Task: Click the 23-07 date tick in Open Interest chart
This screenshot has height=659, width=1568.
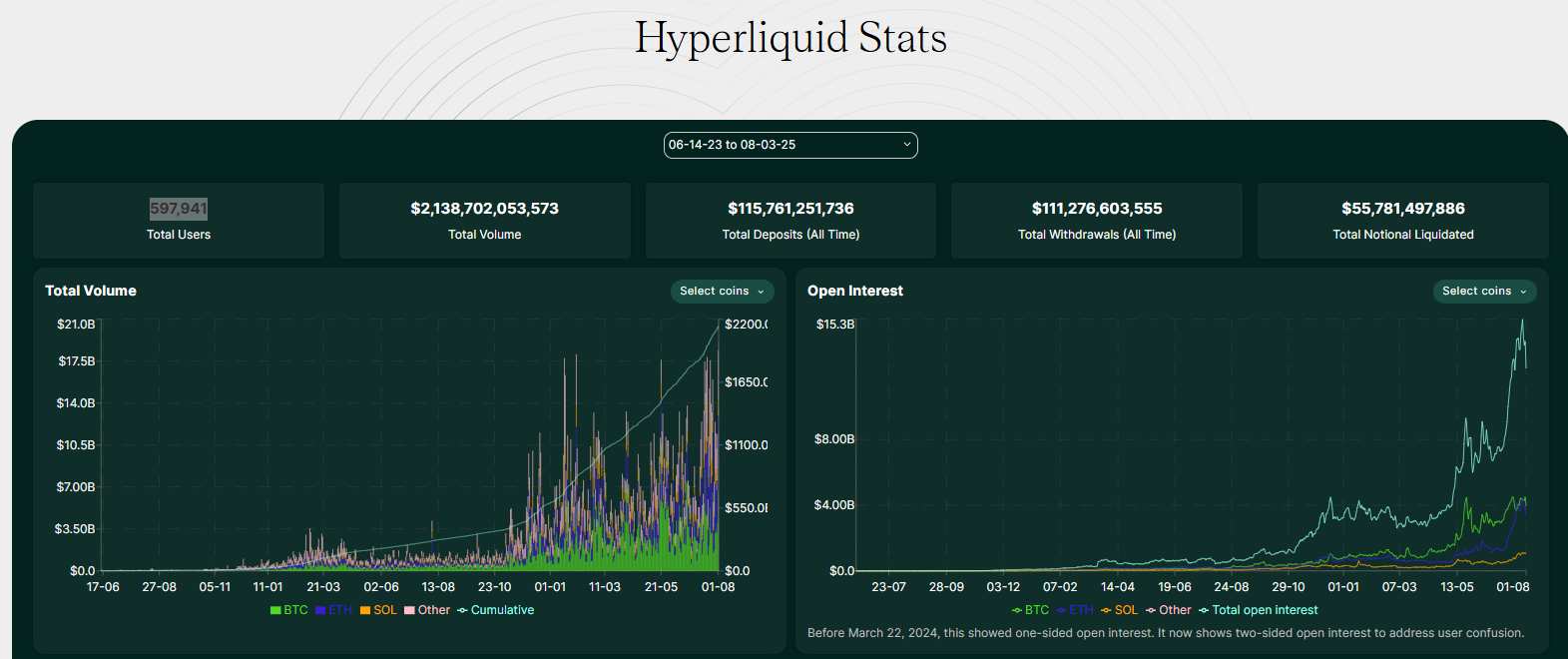Action: tap(888, 587)
